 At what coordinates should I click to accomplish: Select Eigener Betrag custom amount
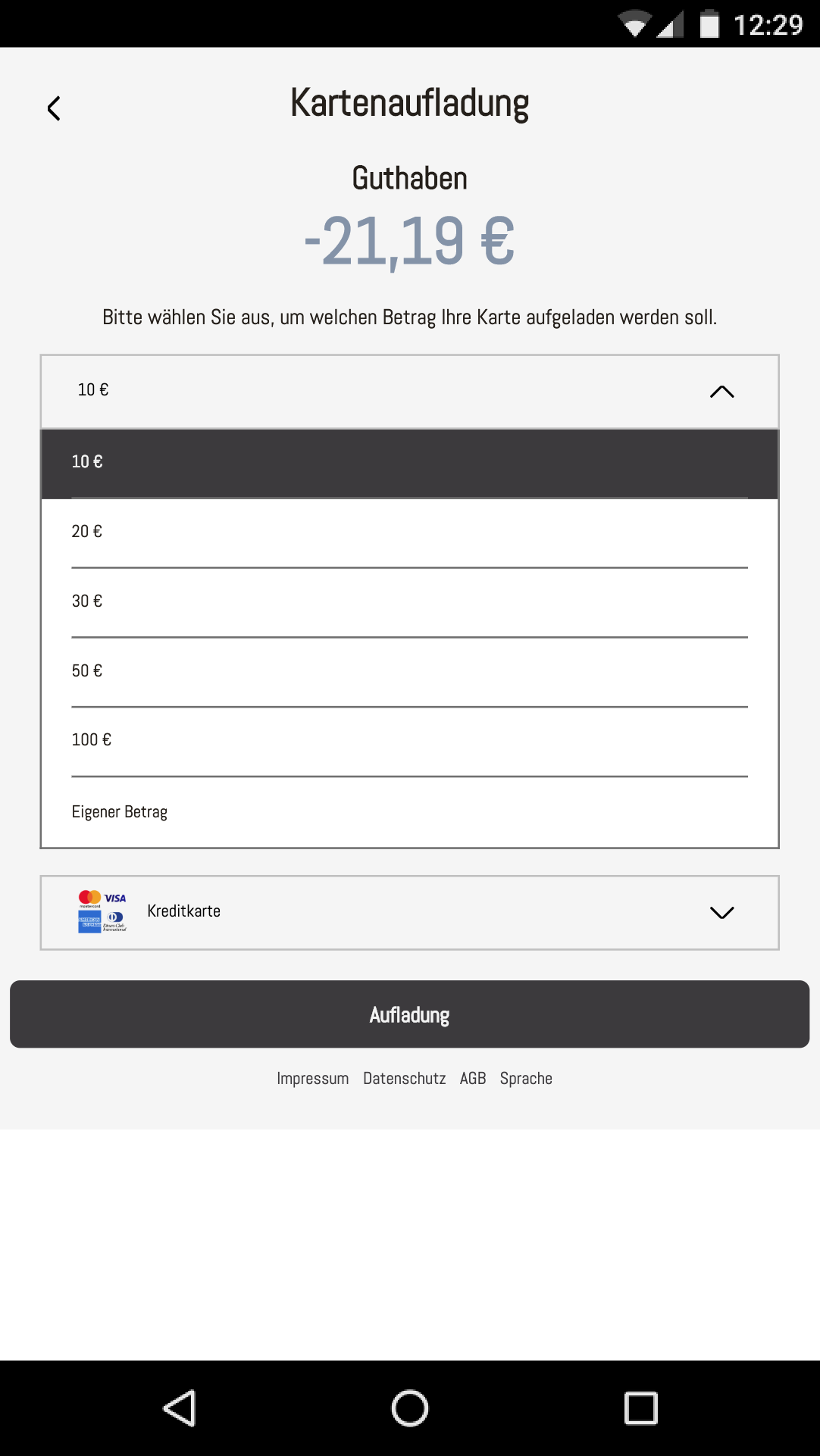409,812
